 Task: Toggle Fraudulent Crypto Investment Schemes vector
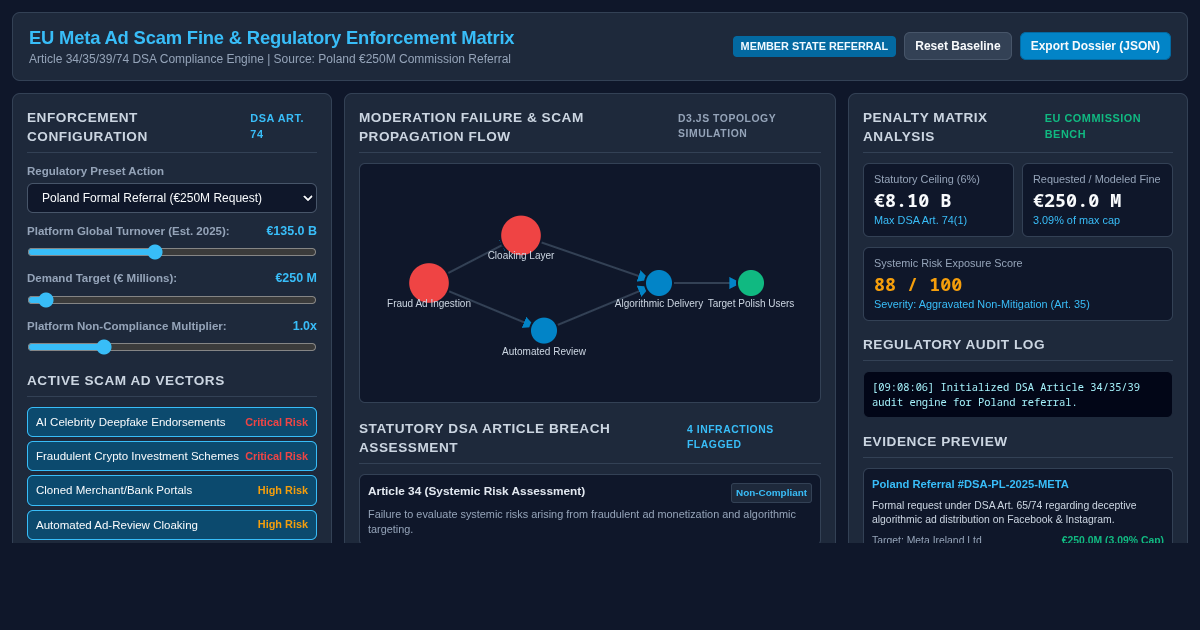tap(172, 456)
